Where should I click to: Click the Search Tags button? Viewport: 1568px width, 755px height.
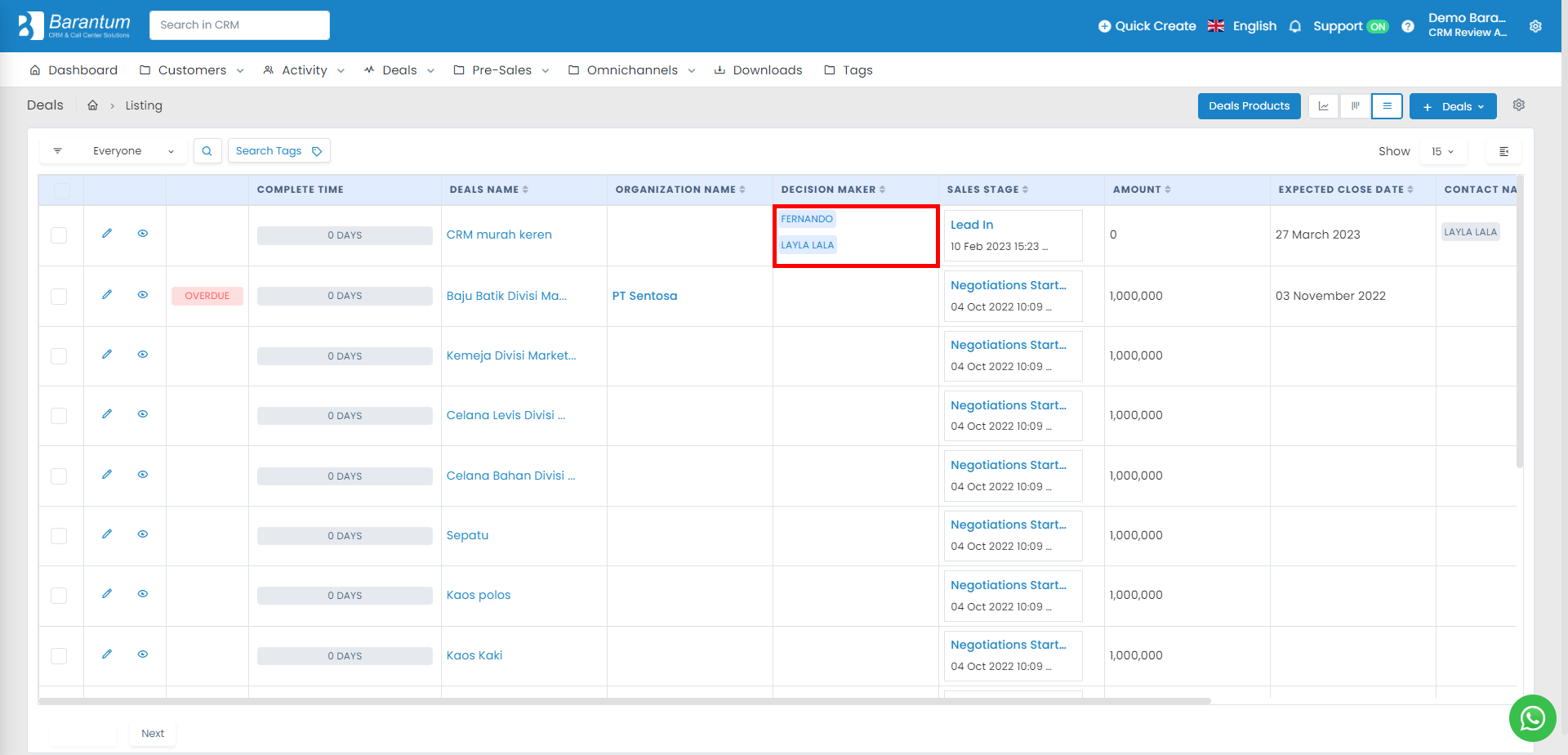[278, 151]
